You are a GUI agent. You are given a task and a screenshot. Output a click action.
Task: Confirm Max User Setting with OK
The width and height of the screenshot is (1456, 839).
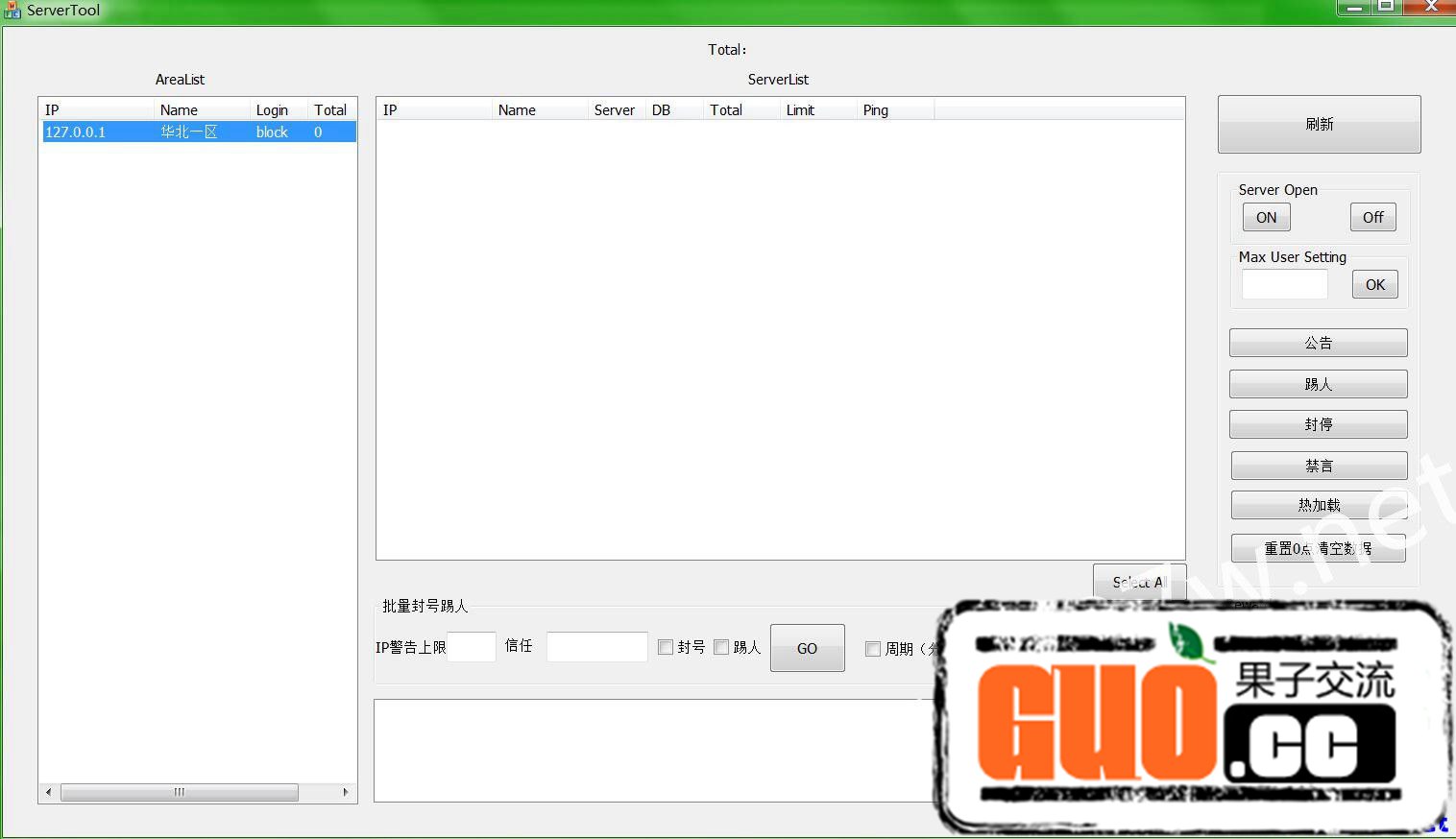tap(1374, 285)
